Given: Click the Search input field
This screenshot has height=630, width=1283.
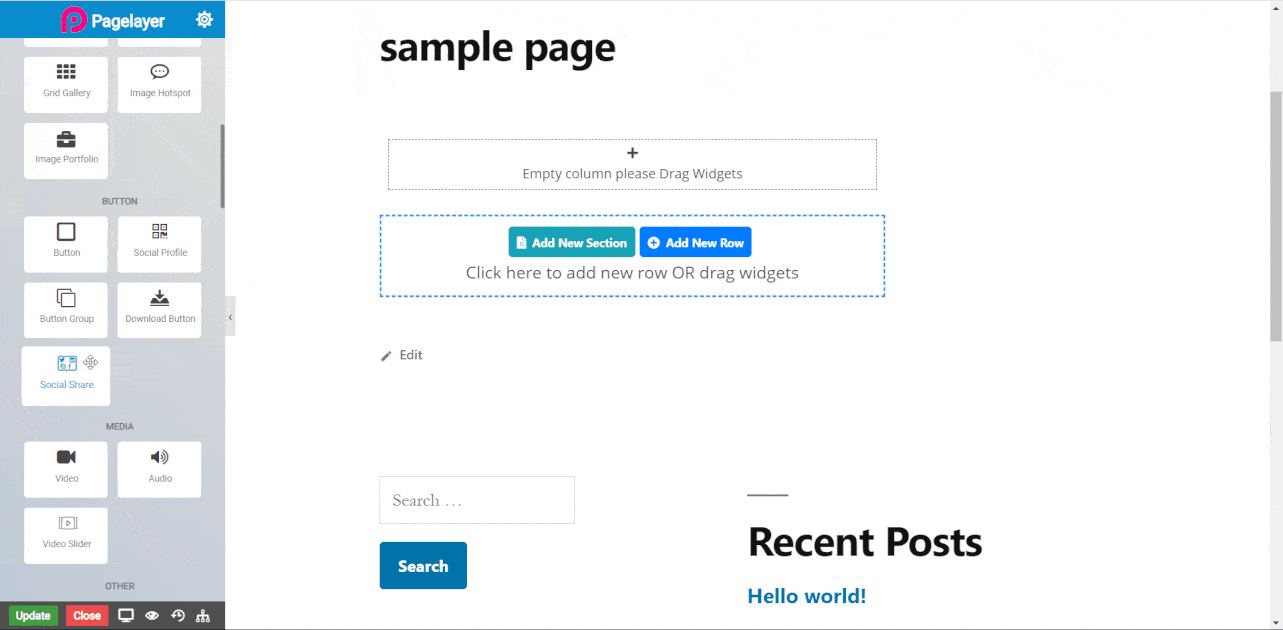Looking at the screenshot, I should [x=476, y=500].
